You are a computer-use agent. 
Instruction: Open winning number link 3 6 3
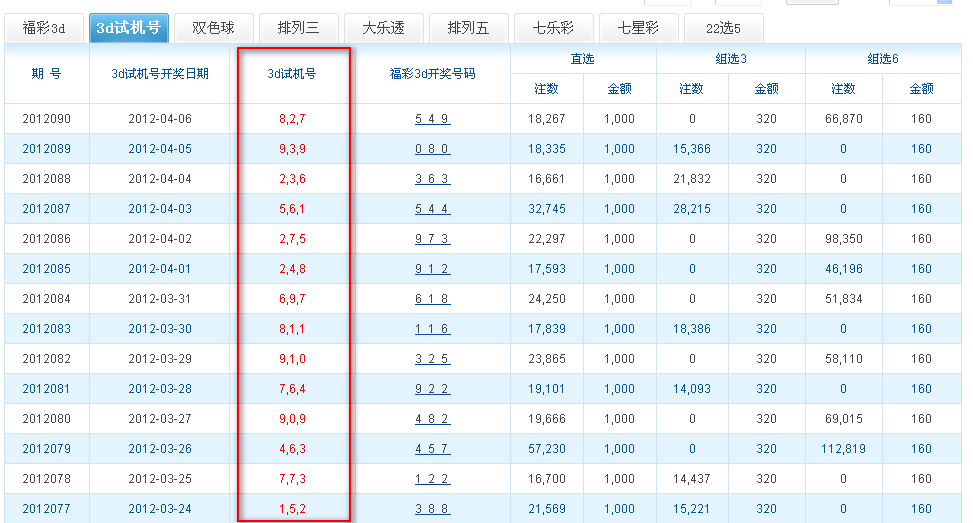(433, 179)
